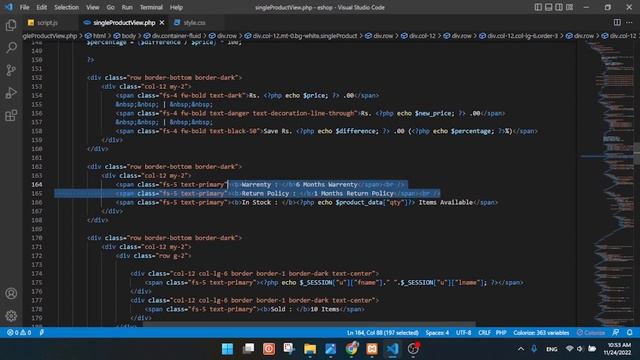The width and height of the screenshot is (640, 360).
Task: Click line number 164 in gutter
Action: point(37,184)
